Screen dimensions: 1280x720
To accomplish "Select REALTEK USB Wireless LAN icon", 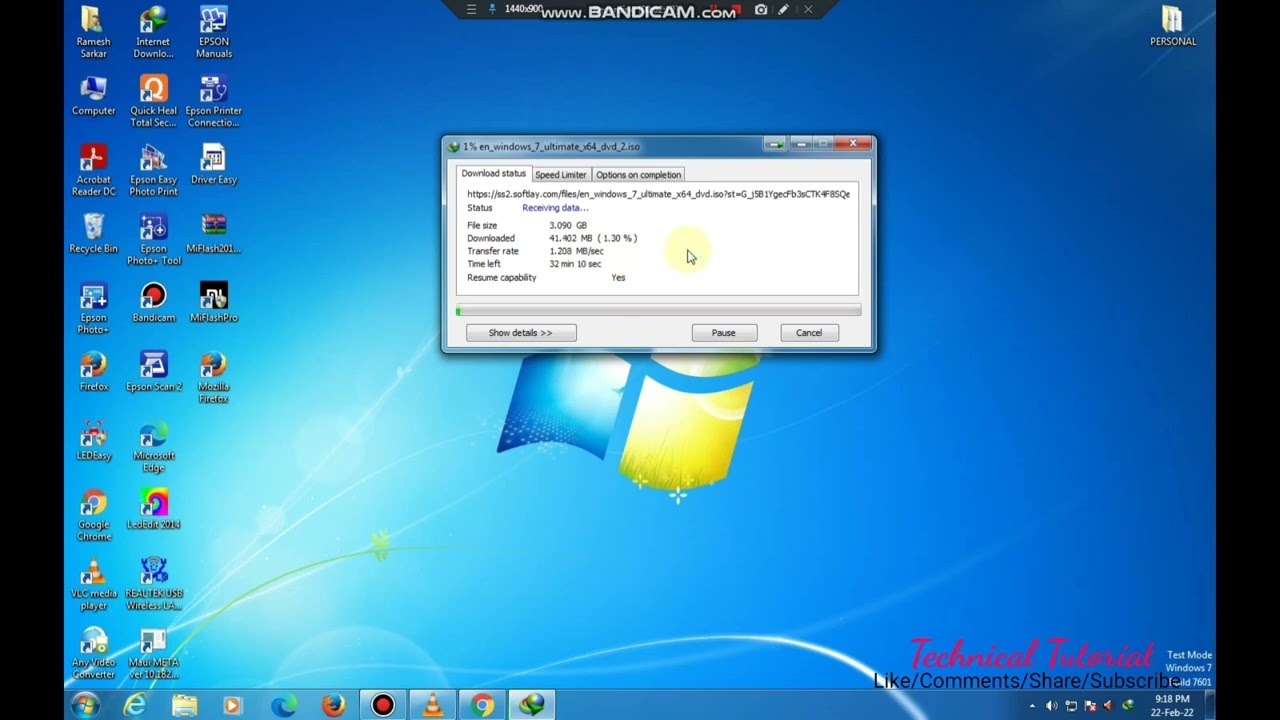I will pos(153,584).
